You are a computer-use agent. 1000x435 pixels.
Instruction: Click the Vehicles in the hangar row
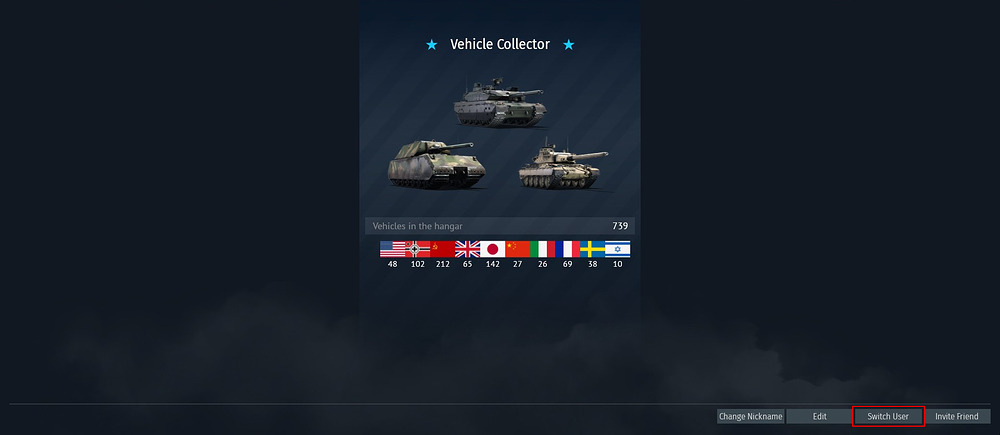pyautogui.click(x=500, y=226)
